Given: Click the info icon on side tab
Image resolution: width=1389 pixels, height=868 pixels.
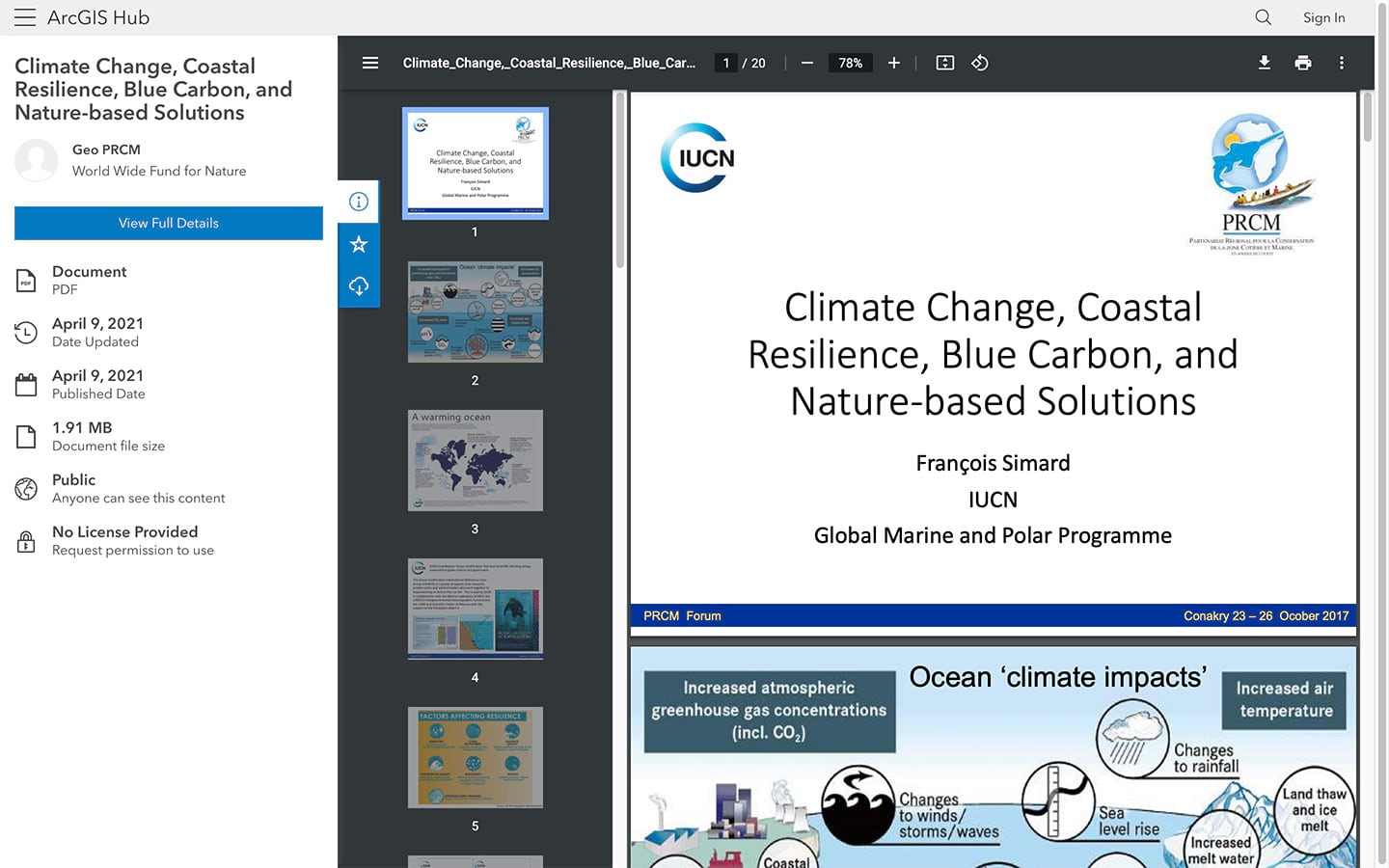Looking at the screenshot, I should click(359, 202).
